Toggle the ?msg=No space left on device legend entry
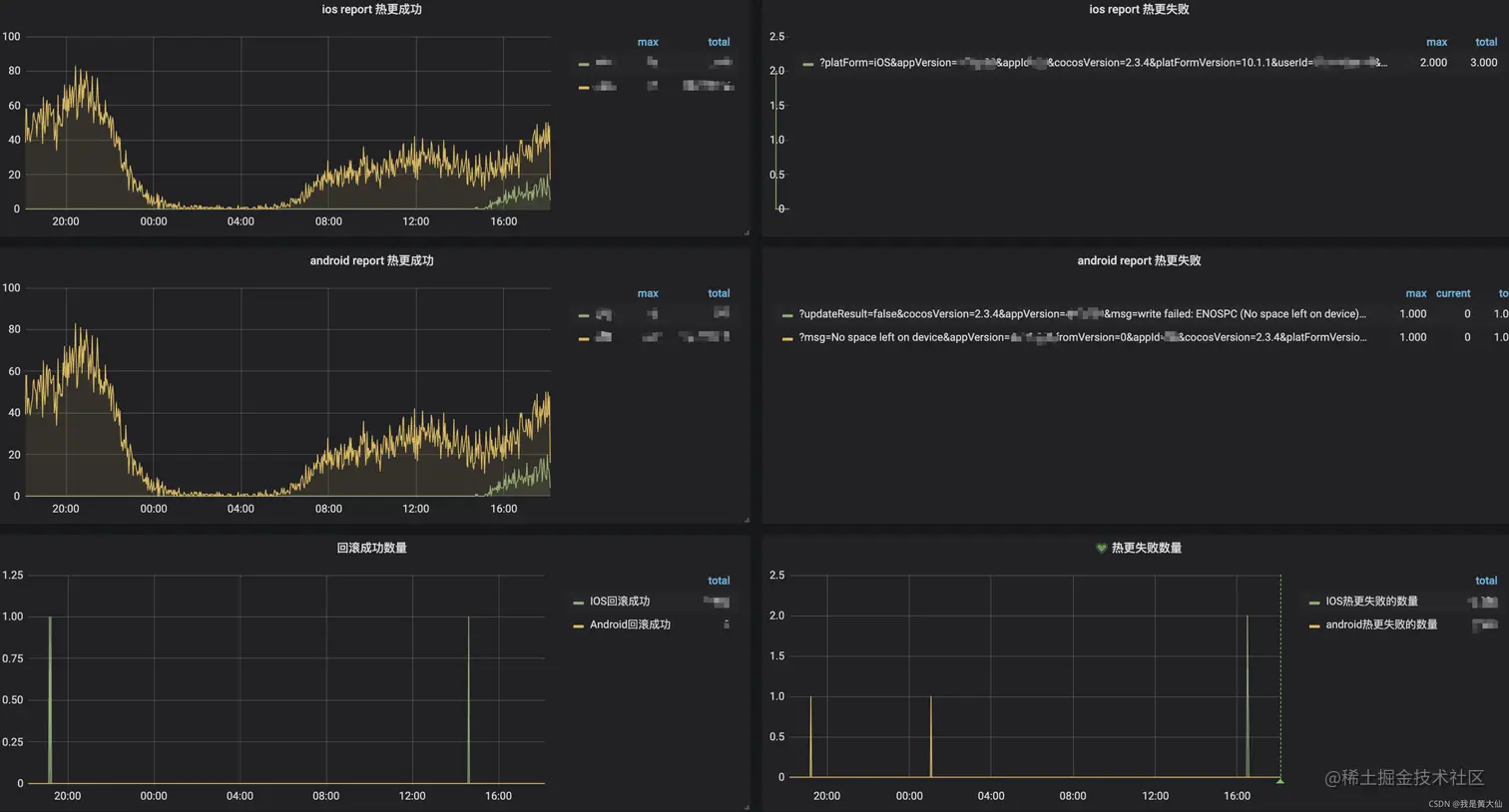This screenshot has width=1509, height=812. pyautogui.click(x=1082, y=337)
